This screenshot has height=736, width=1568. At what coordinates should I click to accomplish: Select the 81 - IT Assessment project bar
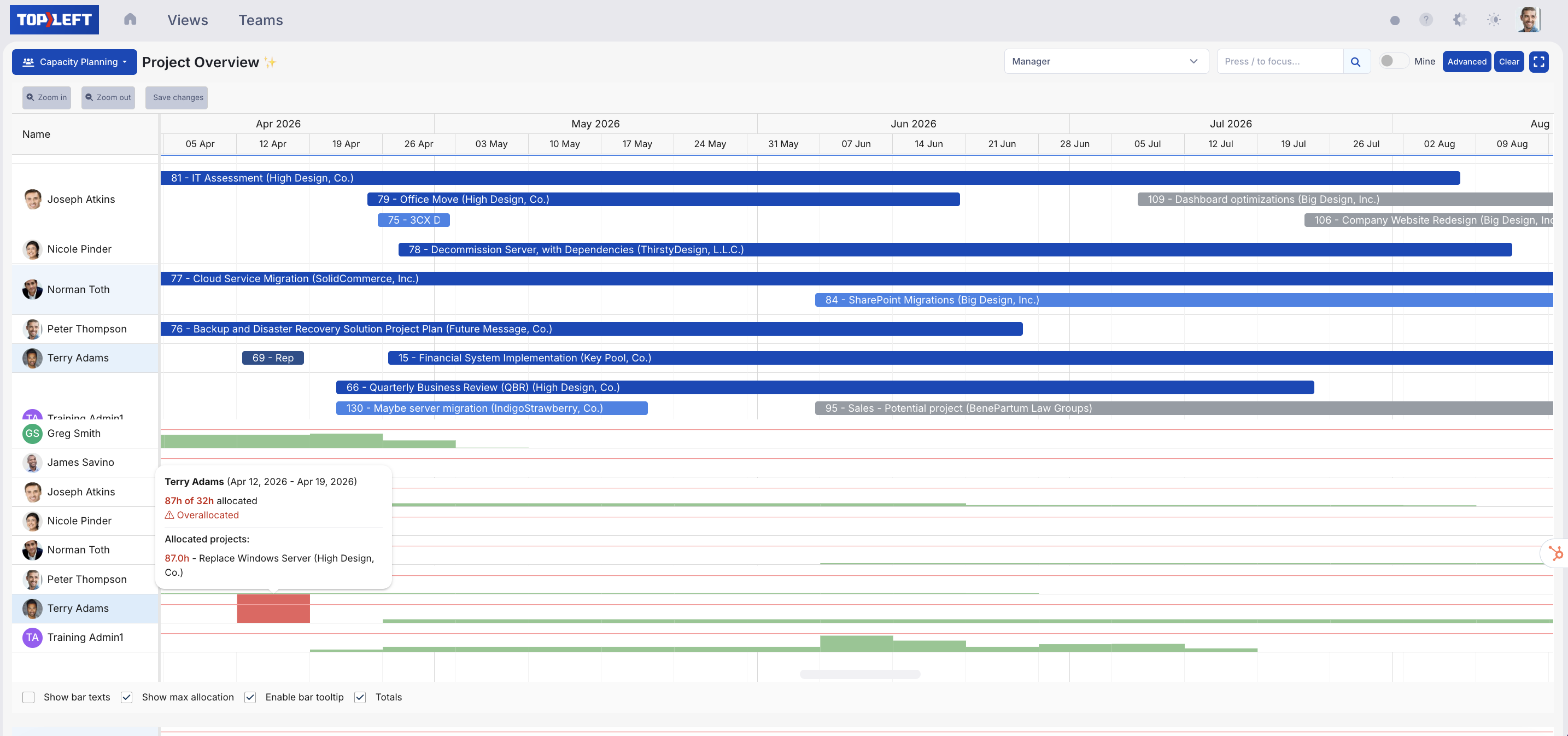tap(810, 178)
